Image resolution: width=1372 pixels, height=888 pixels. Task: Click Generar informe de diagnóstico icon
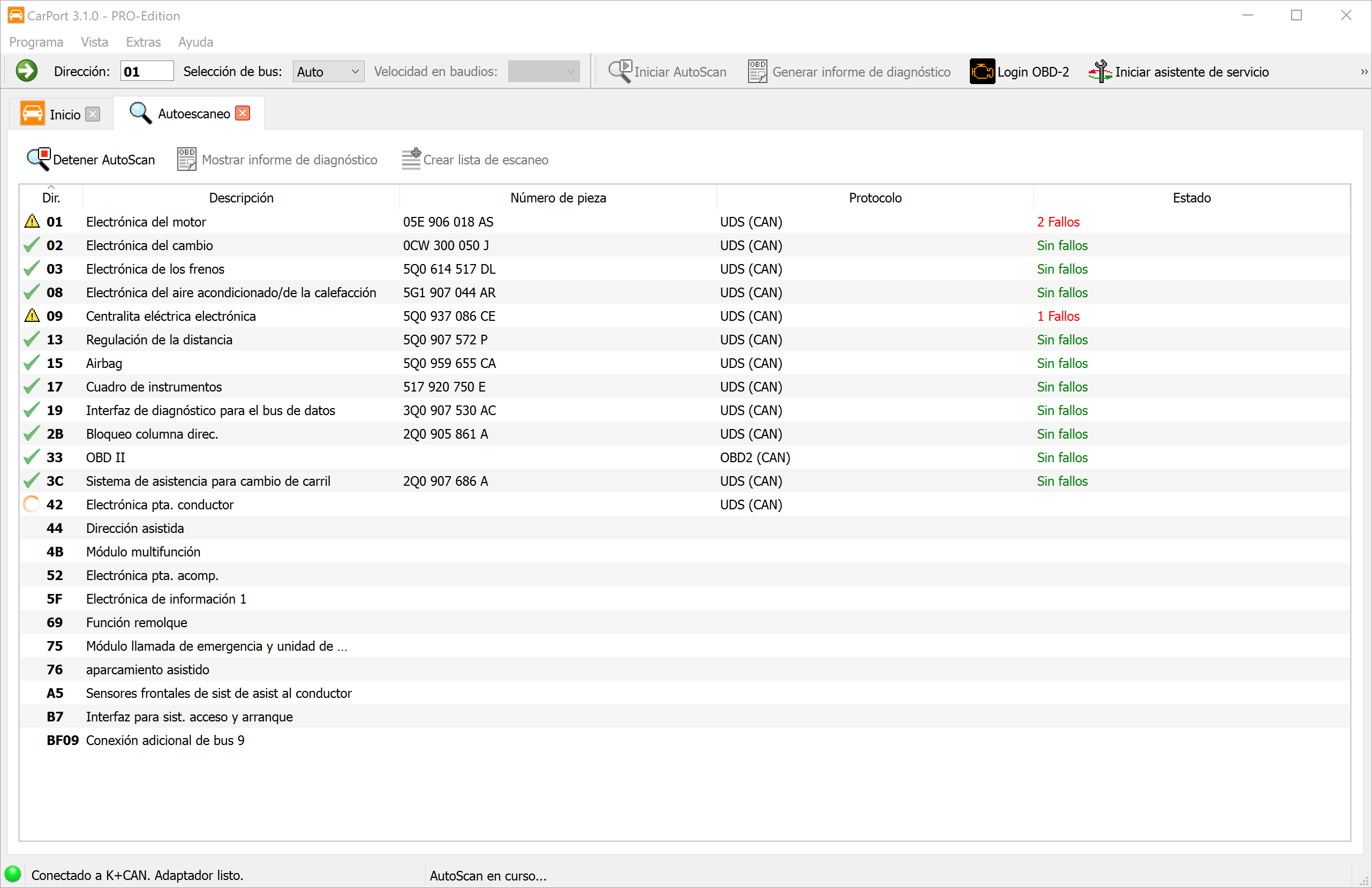click(x=757, y=72)
